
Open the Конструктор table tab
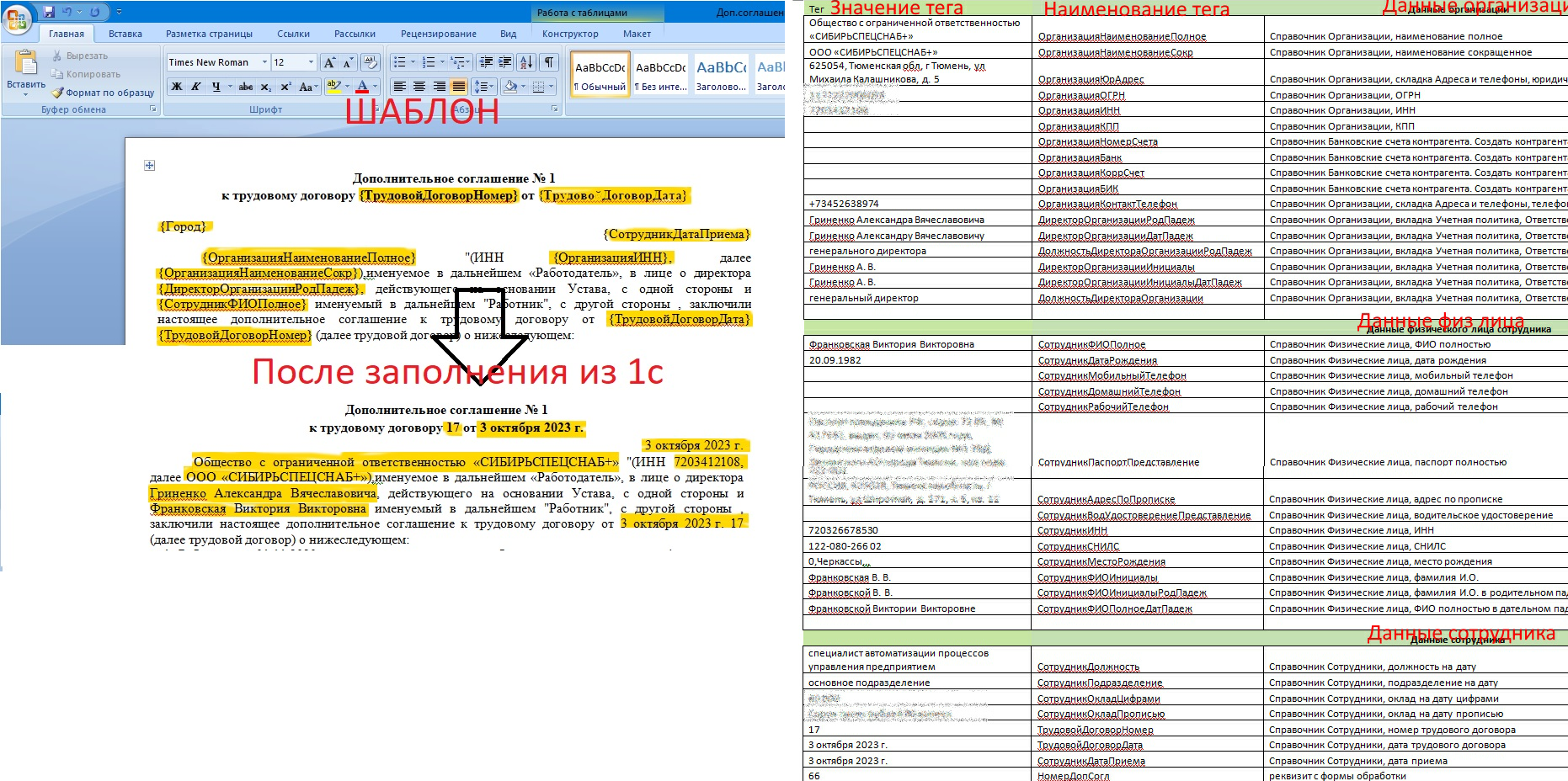click(x=570, y=34)
